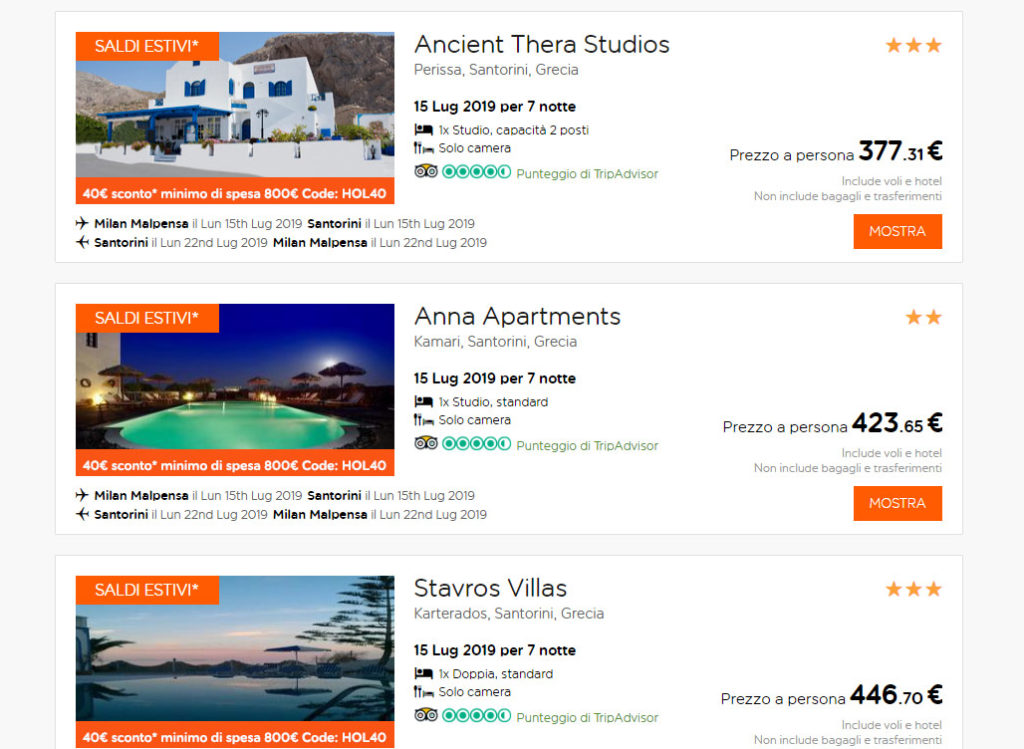1024x749 pixels.
Task: Click the bed icon beside Anna Apartments' Studio standard
Action: point(424,402)
